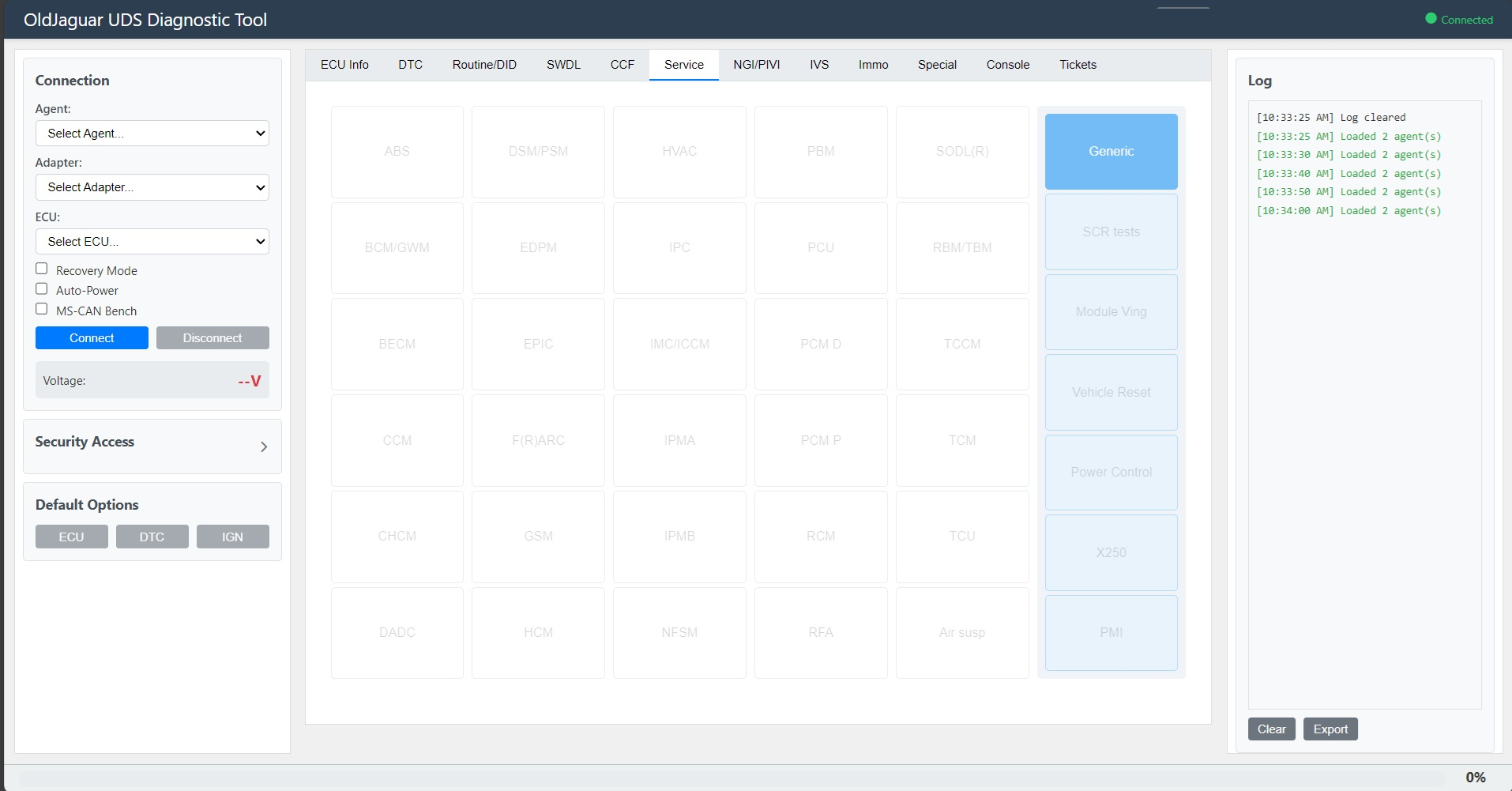Image resolution: width=1512 pixels, height=791 pixels.
Task: Enable MS-CAN Bench mode
Action: point(41,309)
